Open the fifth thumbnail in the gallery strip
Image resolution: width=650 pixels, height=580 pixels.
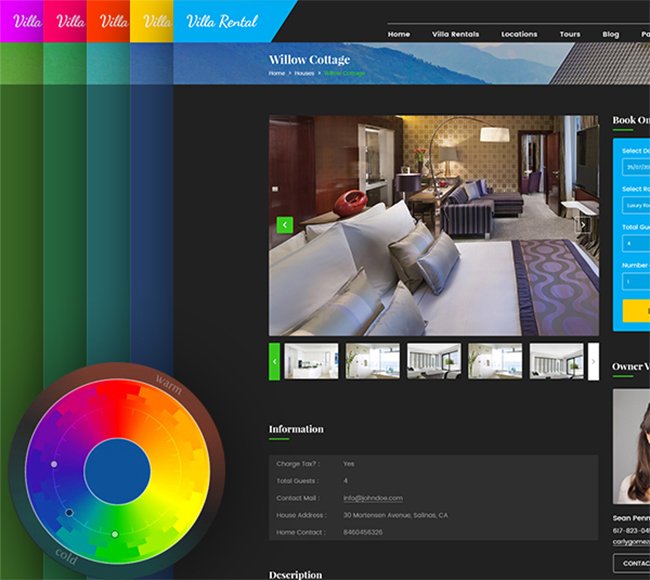tap(556, 361)
